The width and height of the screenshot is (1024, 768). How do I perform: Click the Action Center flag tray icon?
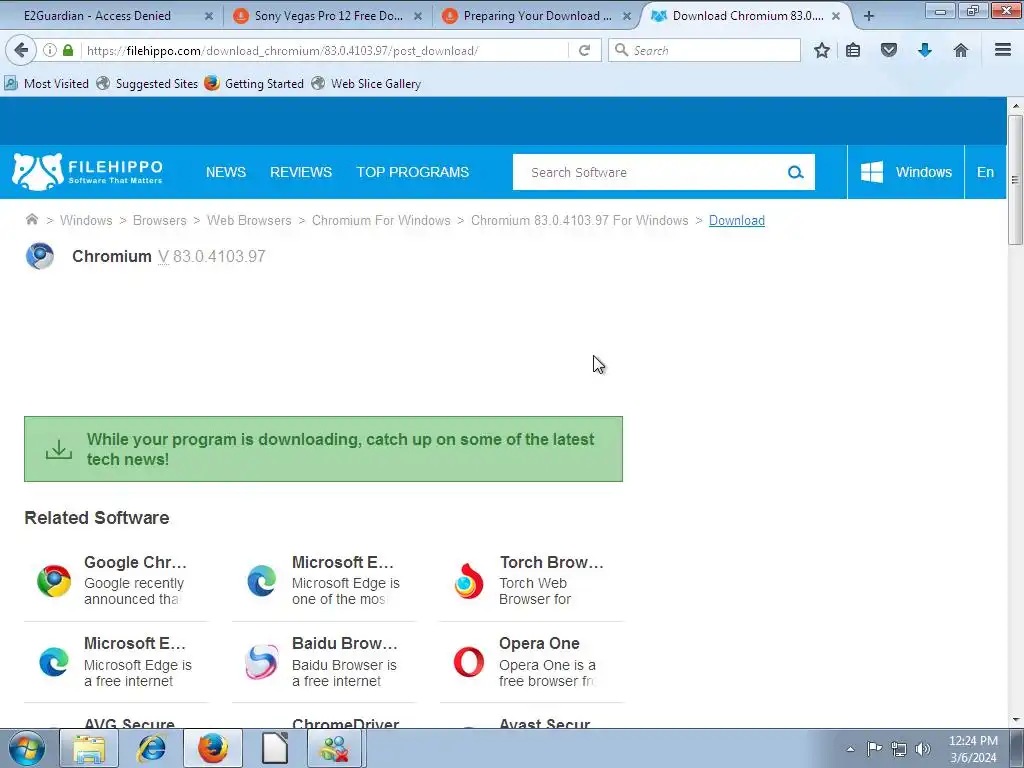pos(874,749)
